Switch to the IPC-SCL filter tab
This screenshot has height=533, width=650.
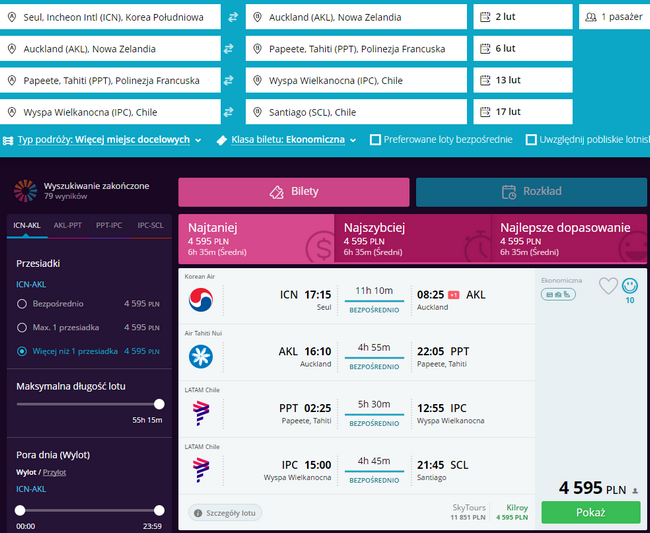(150, 225)
